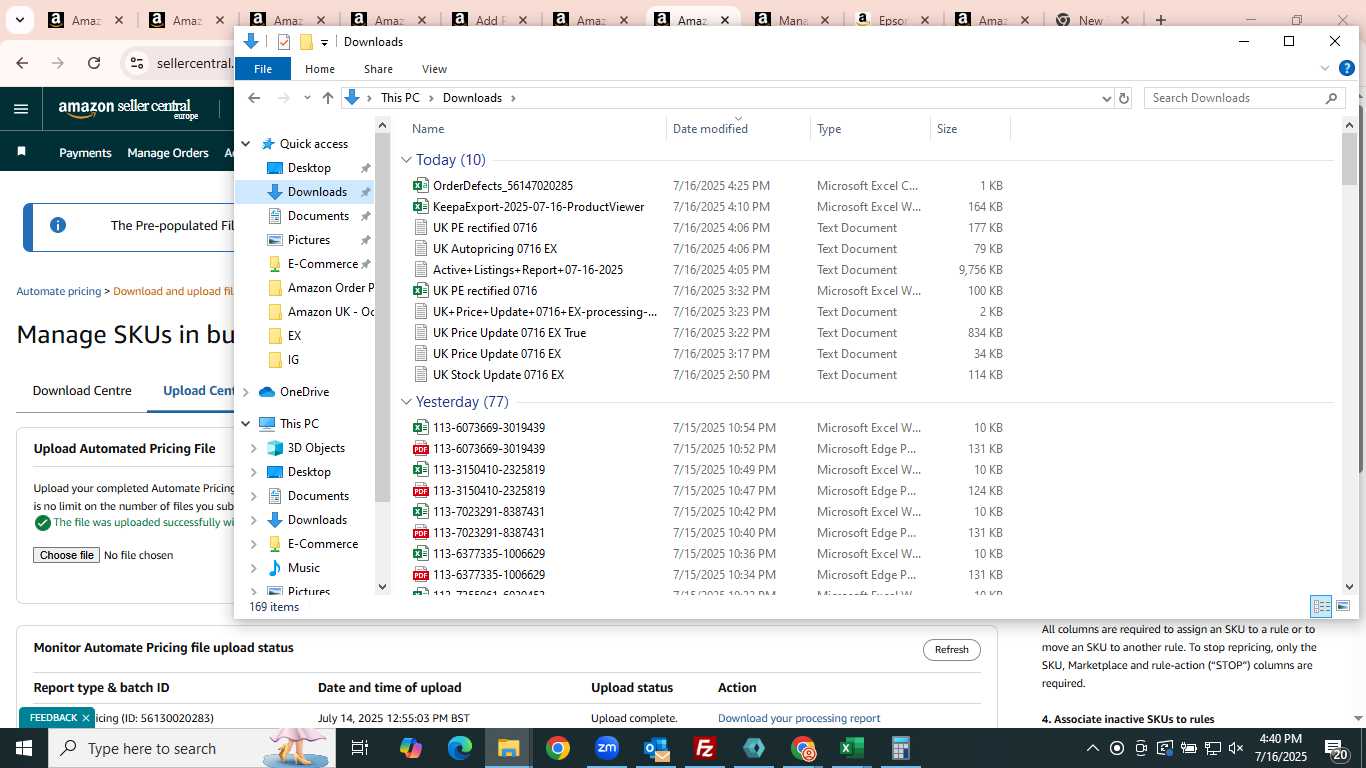Collapse Quick access in navigation pane
The height and width of the screenshot is (768, 1366).
point(245,144)
